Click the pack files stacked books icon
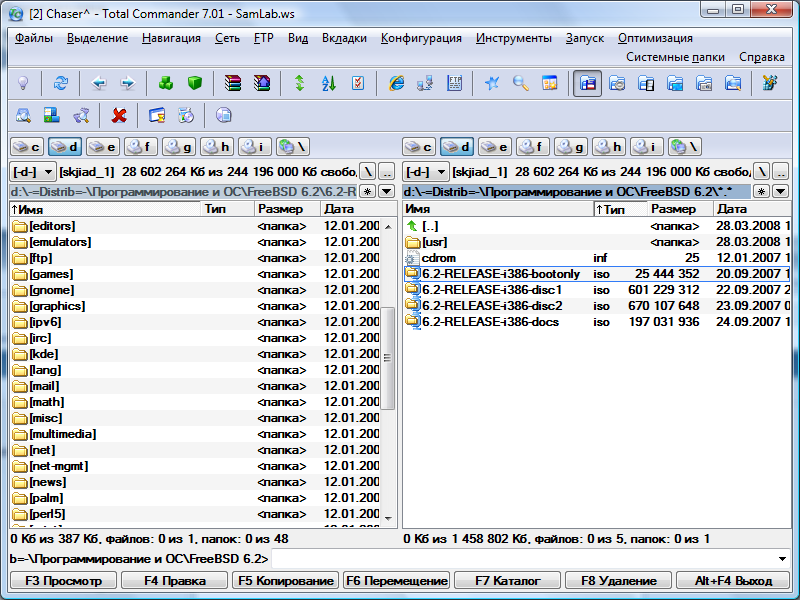800x600 pixels. coord(233,83)
